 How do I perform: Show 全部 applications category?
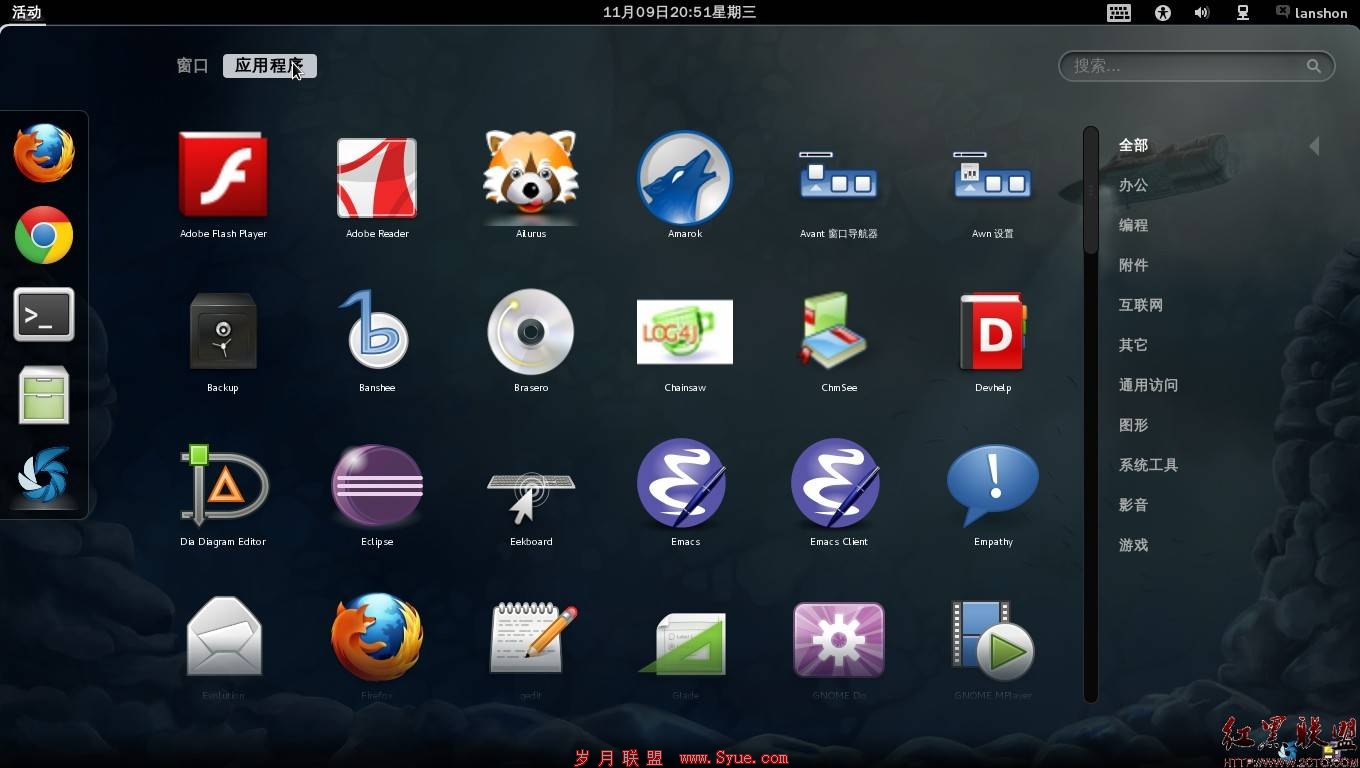(1133, 146)
